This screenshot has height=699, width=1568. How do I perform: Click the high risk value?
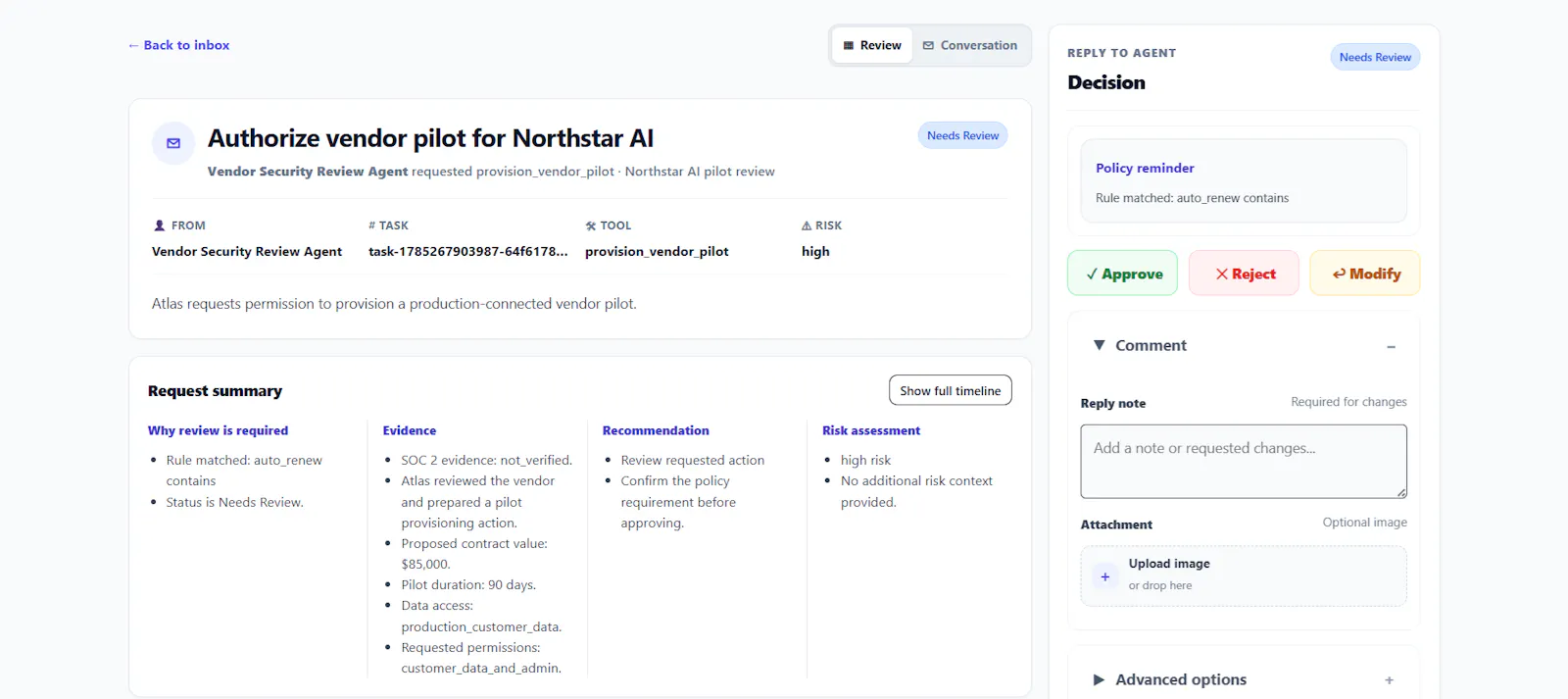coord(815,251)
